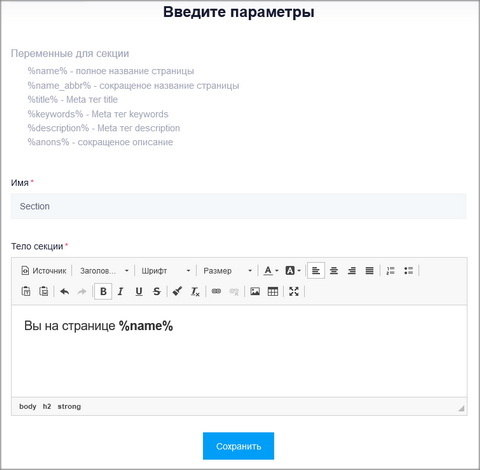Toggle italic formatting

pos(121,291)
